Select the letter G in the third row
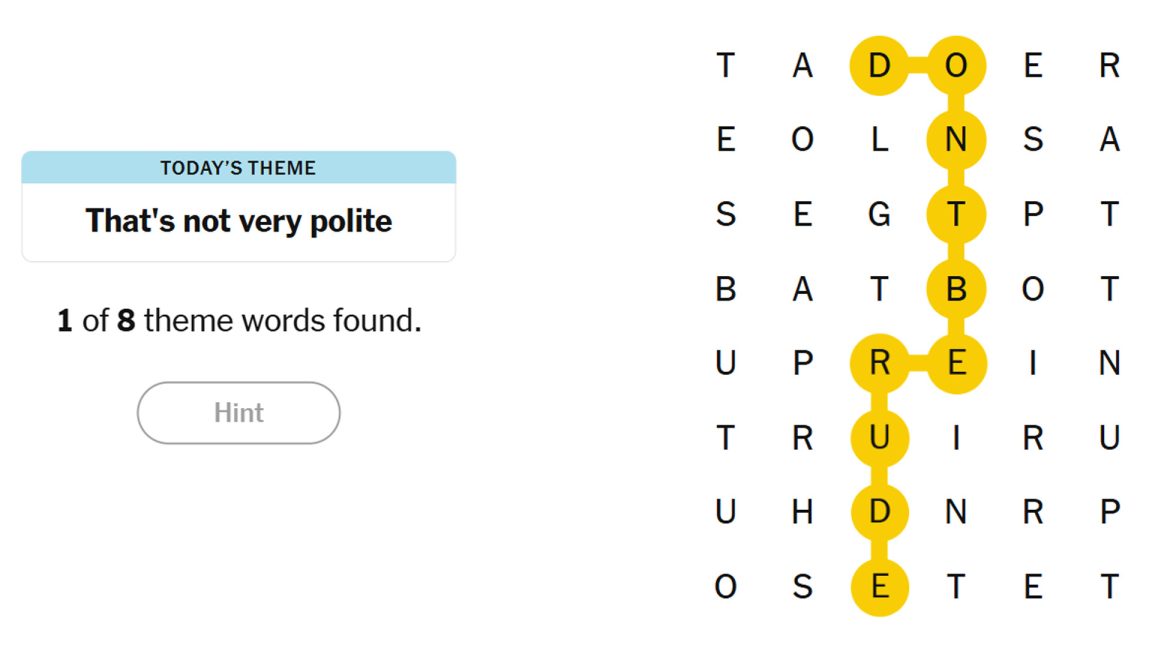The height and width of the screenshot is (648, 1152). pyautogui.click(x=878, y=213)
